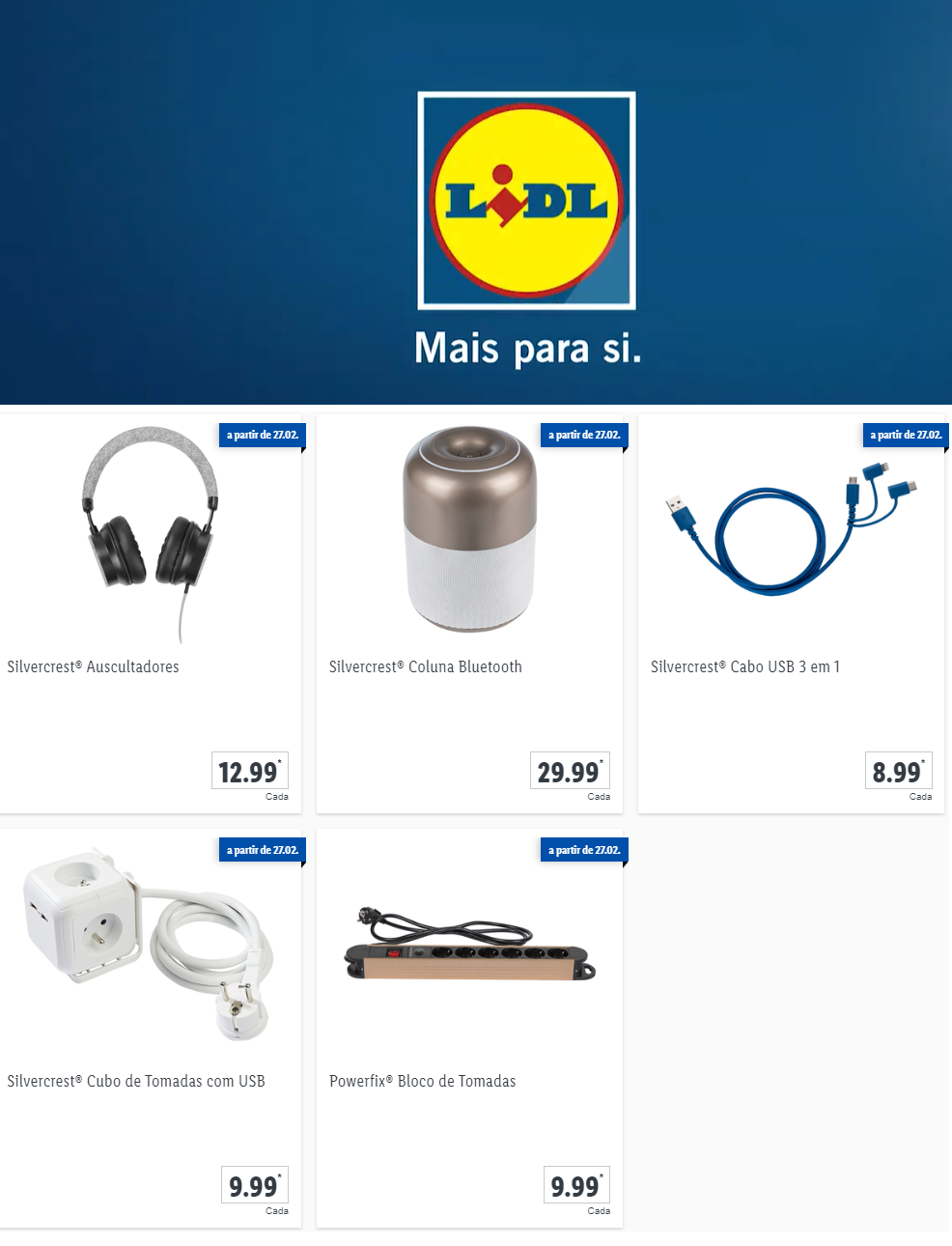Click the Lidl logo in banner
Image resolution: width=952 pixels, height=1246 pixels.
526,201
